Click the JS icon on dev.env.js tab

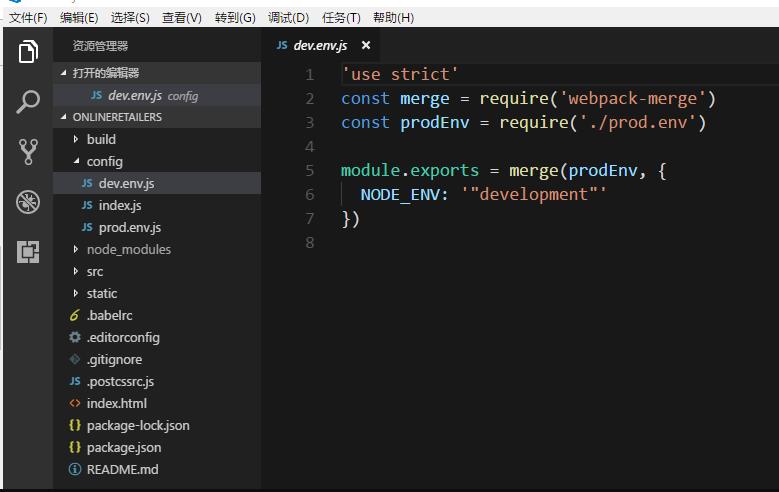pos(282,45)
